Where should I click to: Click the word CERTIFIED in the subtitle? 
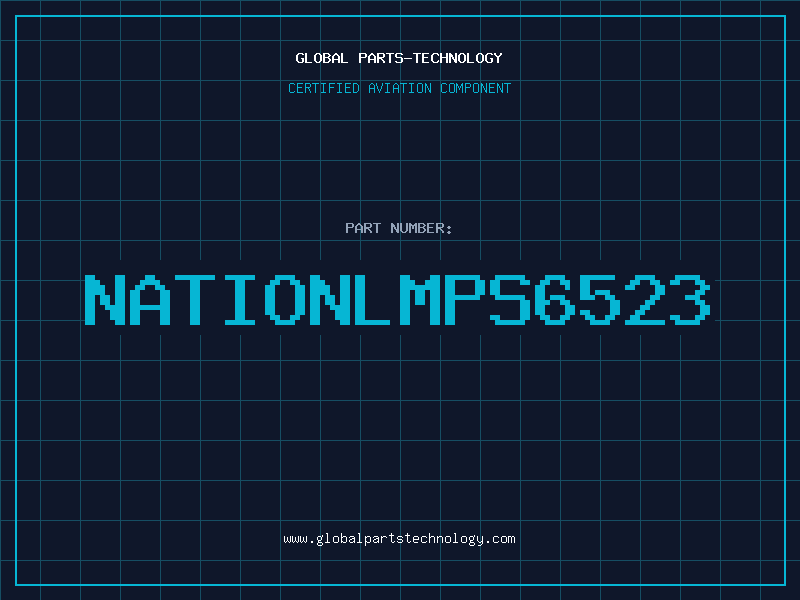[x=324, y=88]
